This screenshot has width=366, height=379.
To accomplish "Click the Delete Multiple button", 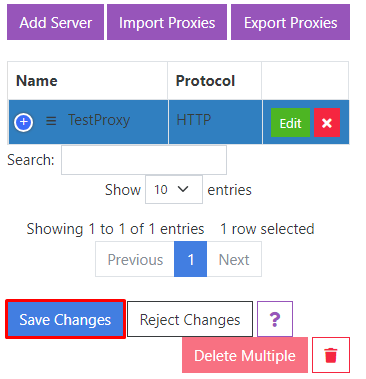I will click(245, 355).
